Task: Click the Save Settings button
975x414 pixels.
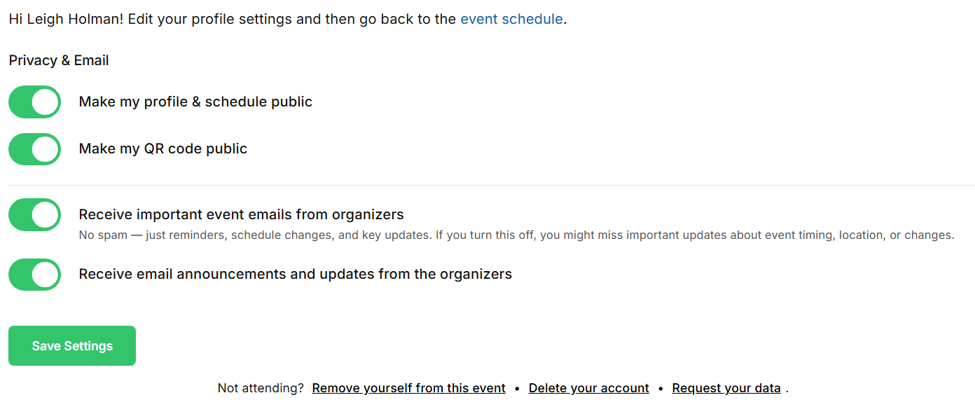Action: tap(72, 346)
